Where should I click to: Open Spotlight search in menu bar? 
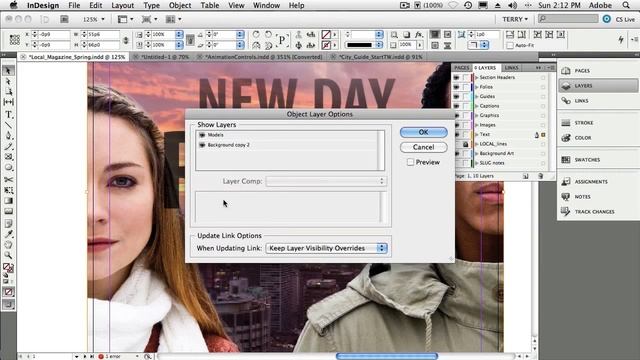coord(626,5)
